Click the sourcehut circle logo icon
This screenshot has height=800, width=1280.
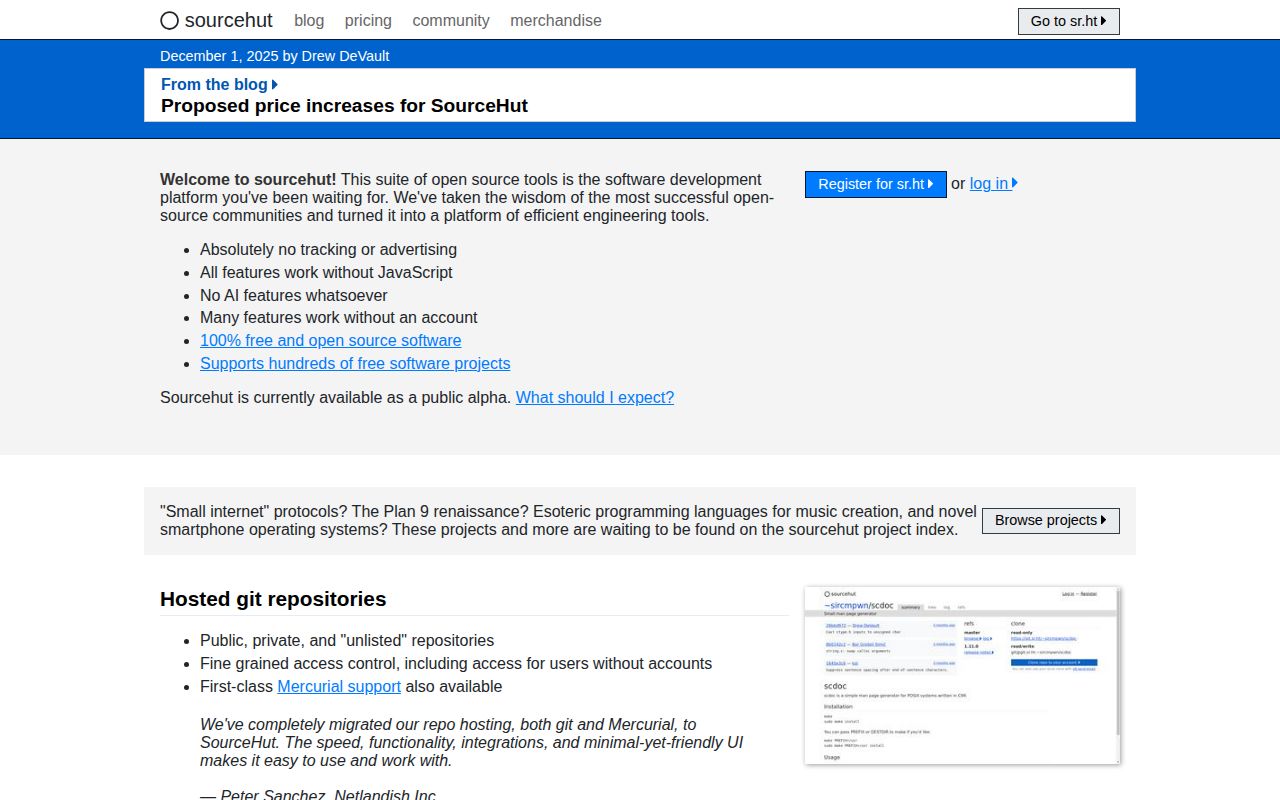[169, 20]
